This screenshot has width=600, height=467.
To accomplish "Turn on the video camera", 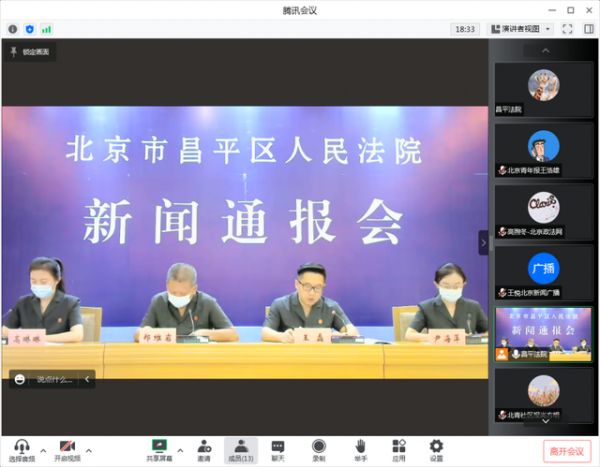I will click(67, 447).
